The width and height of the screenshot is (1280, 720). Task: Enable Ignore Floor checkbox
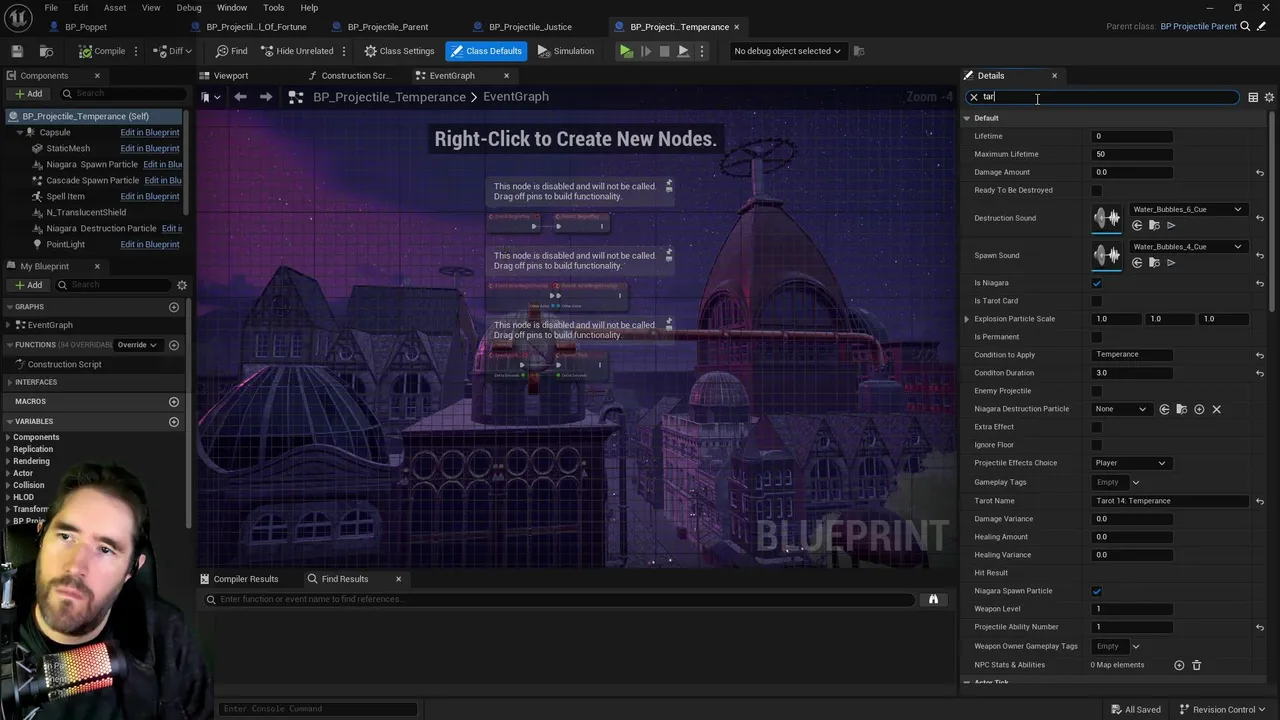pyautogui.click(x=1097, y=445)
